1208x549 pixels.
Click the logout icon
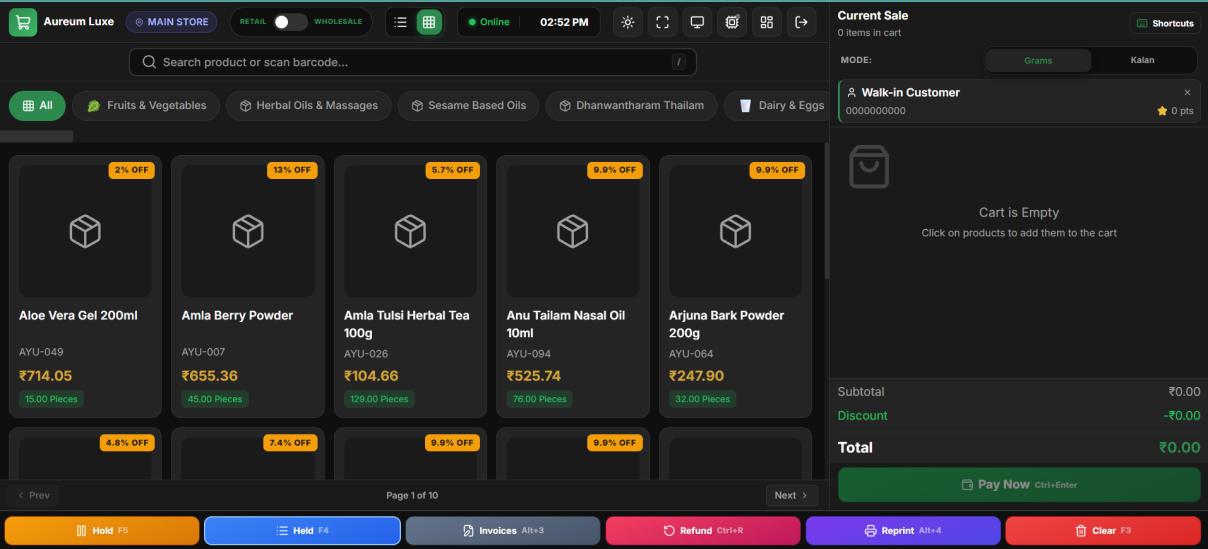[x=801, y=22]
